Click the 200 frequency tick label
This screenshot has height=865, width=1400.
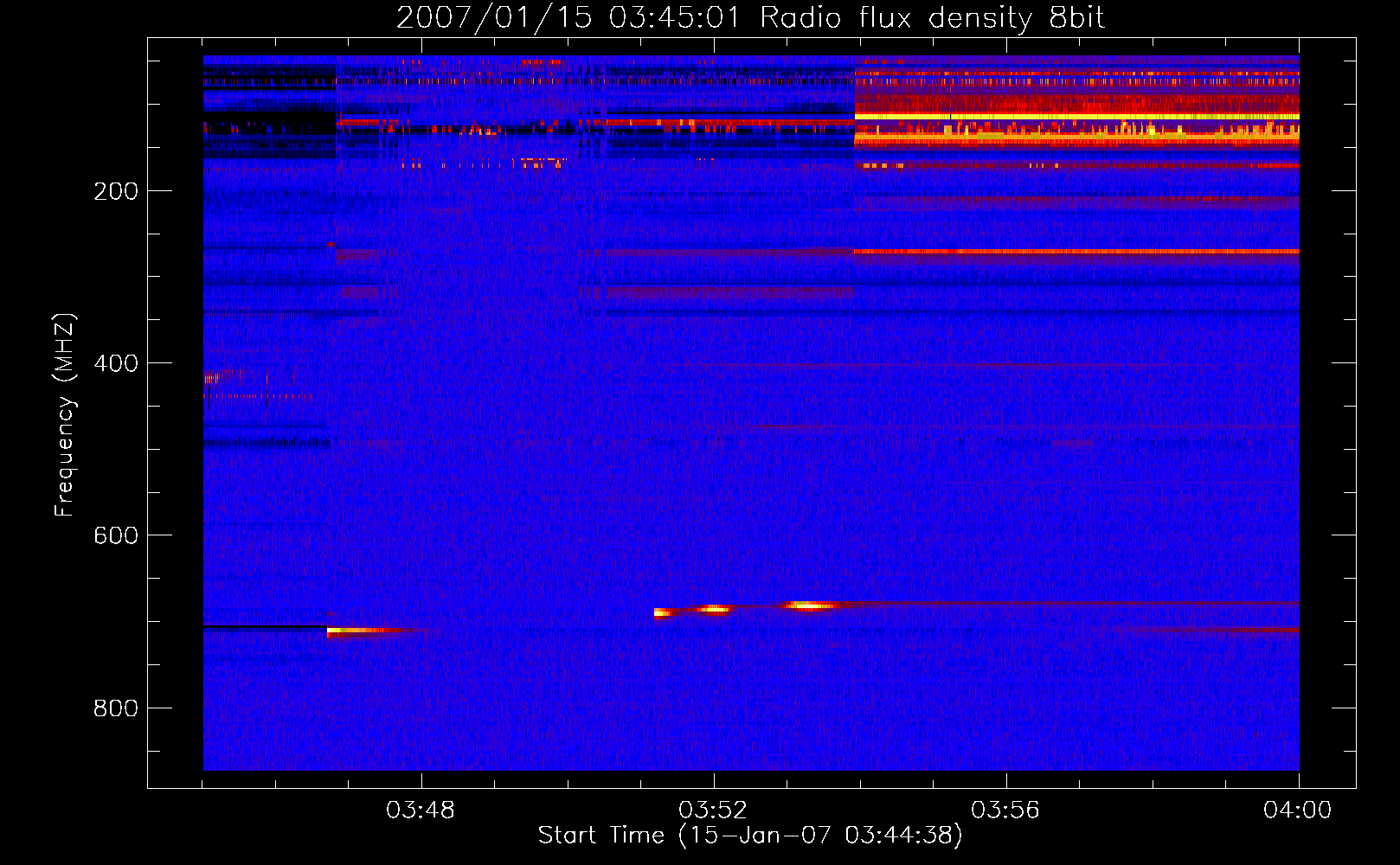116,191
